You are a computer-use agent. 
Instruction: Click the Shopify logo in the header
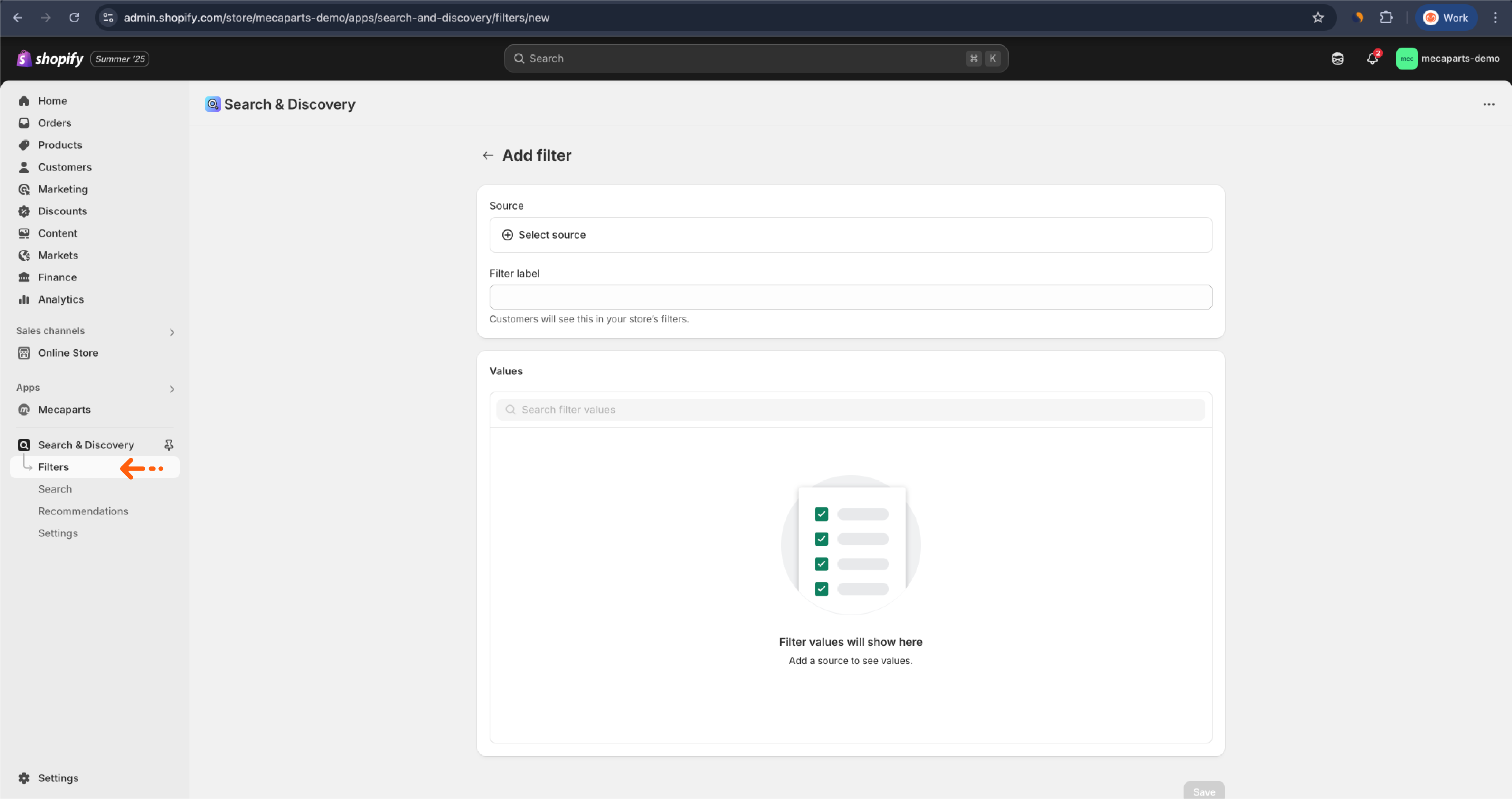(x=51, y=59)
